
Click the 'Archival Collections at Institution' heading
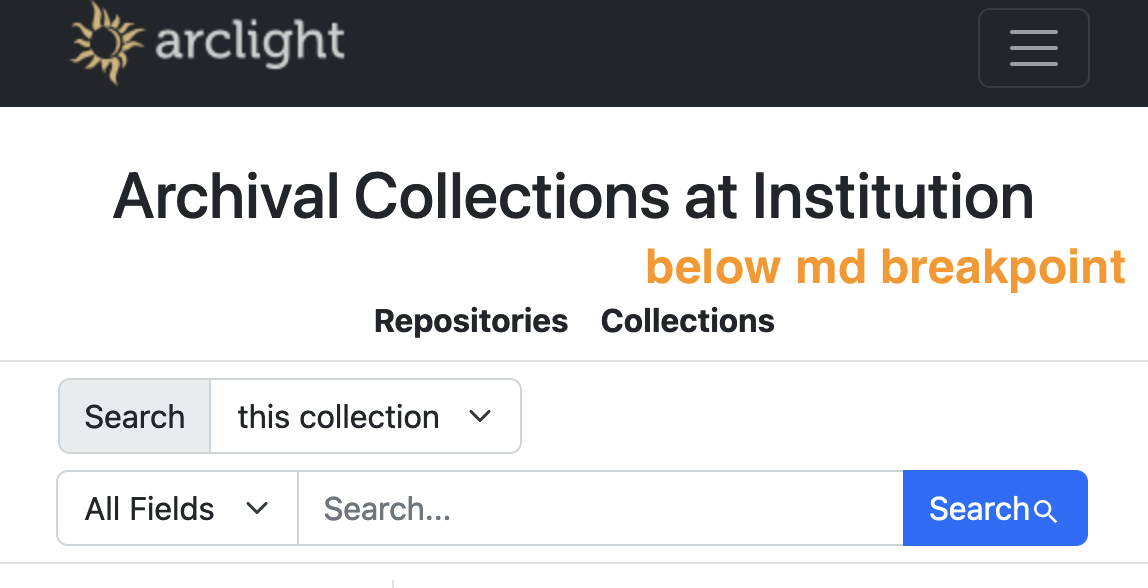[x=574, y=198]
